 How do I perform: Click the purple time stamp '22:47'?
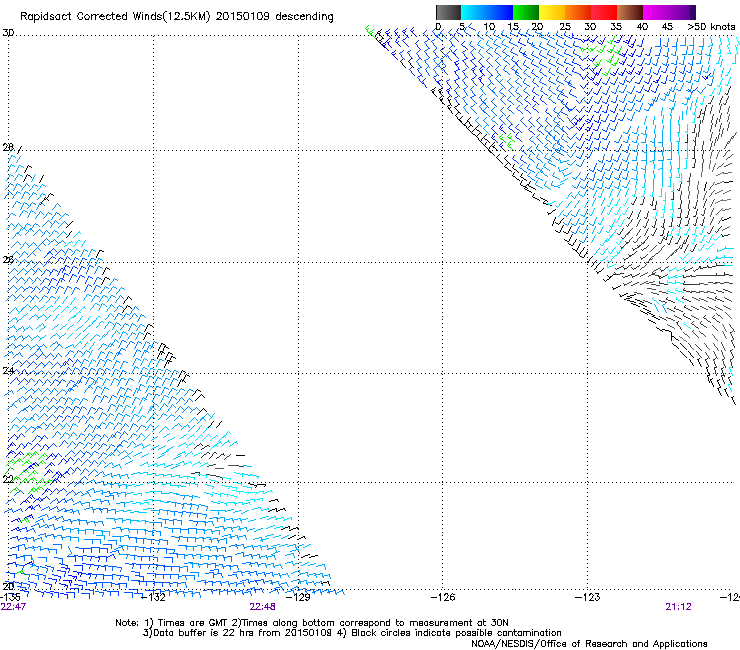[13, 607]
